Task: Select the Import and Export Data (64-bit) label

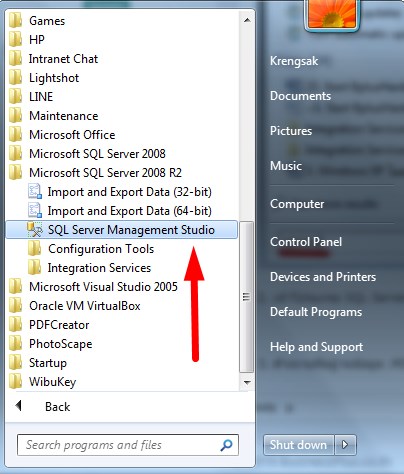Action: tap(130, 211)
